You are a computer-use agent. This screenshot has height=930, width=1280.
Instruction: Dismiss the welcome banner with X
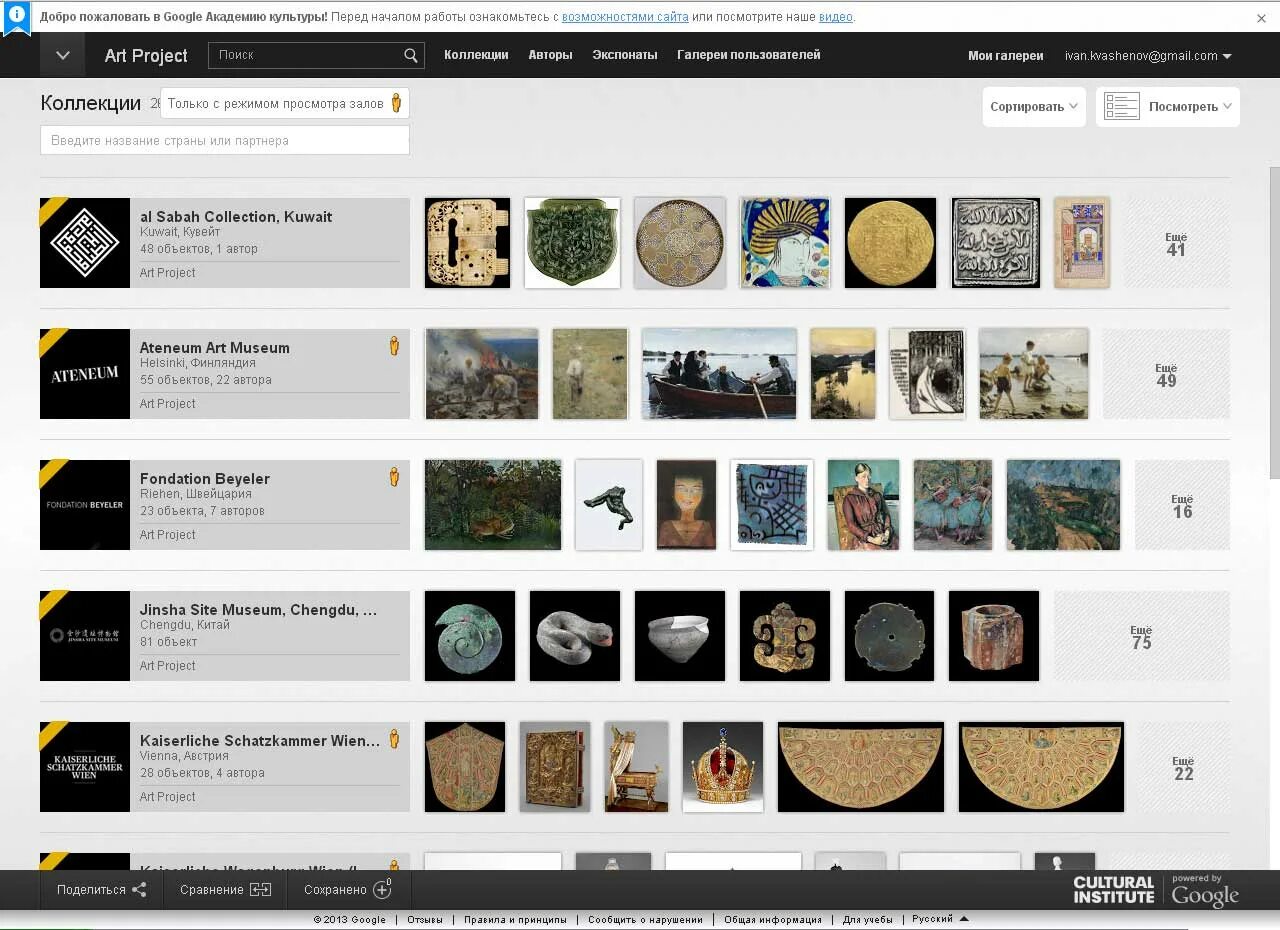point(1261,18)
